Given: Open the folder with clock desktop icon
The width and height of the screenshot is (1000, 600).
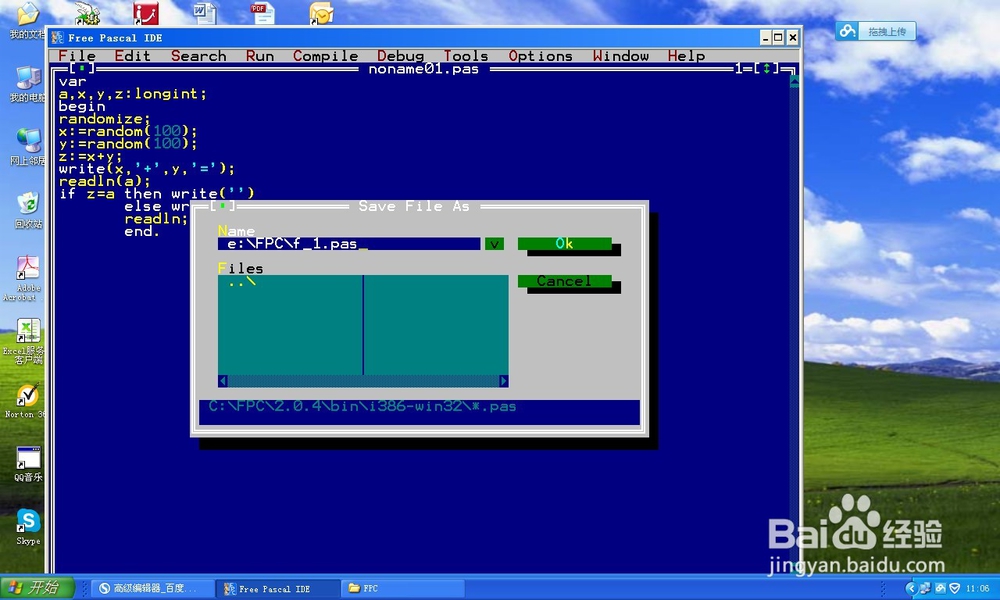Looking at the screenshot, I should (321, 13).
